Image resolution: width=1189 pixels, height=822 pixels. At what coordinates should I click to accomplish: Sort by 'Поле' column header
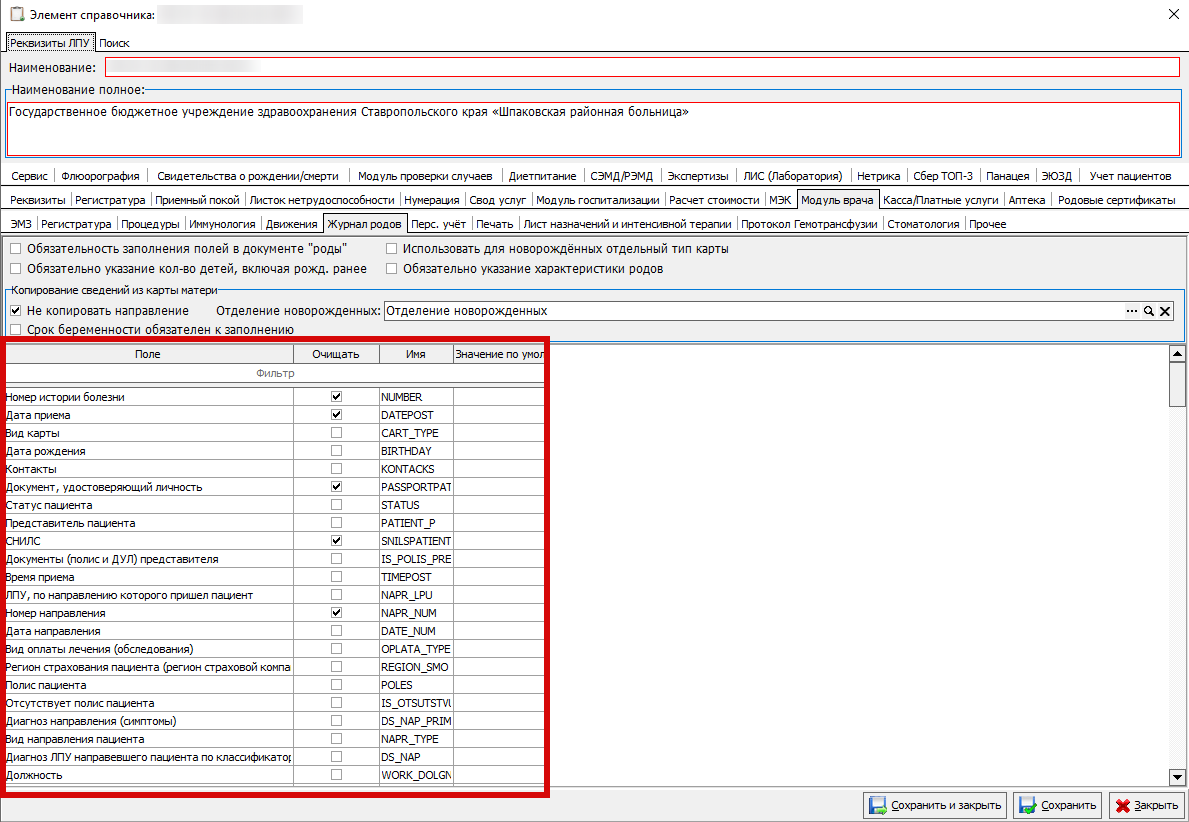point(148,354)
